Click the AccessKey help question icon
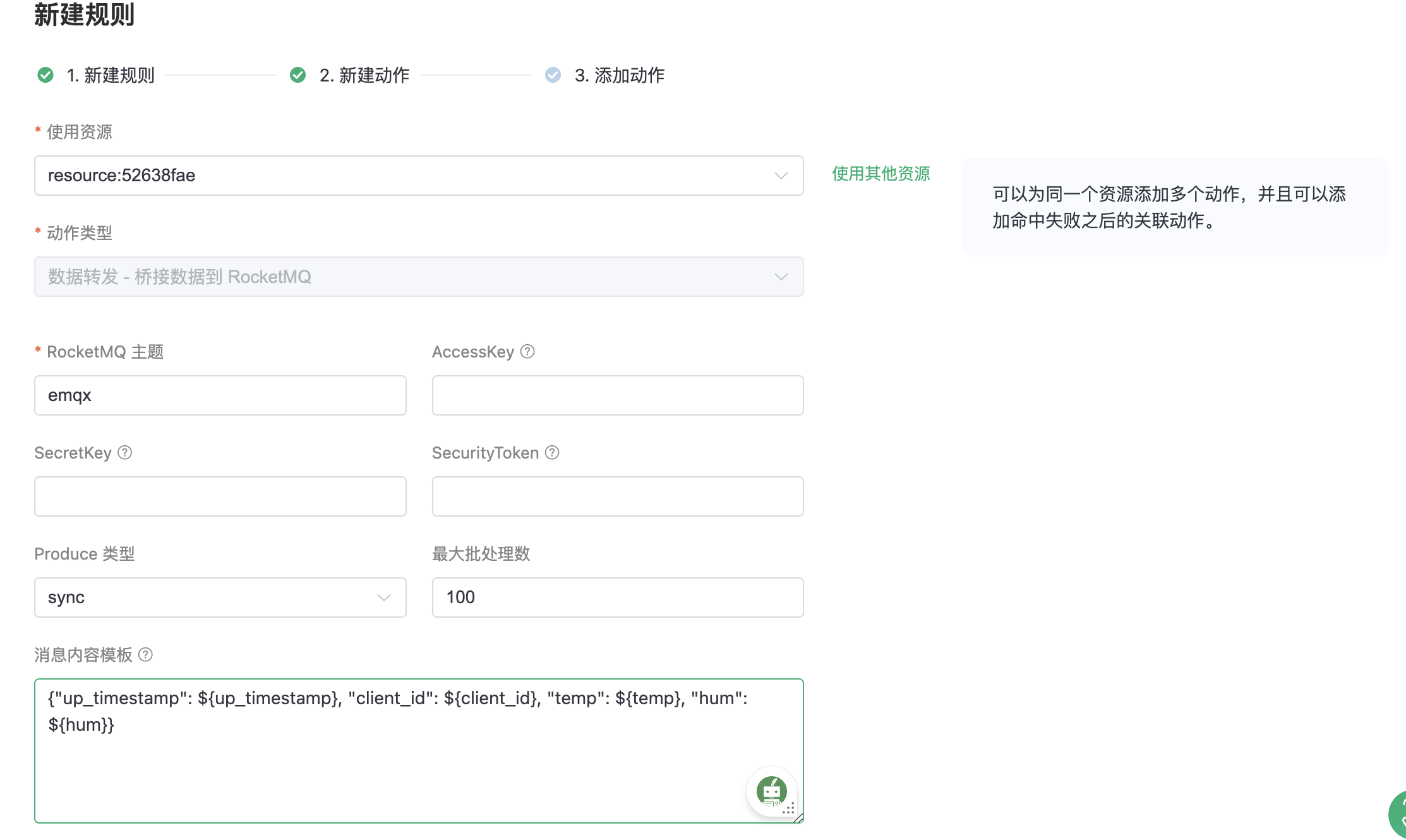 click(527, 352)
